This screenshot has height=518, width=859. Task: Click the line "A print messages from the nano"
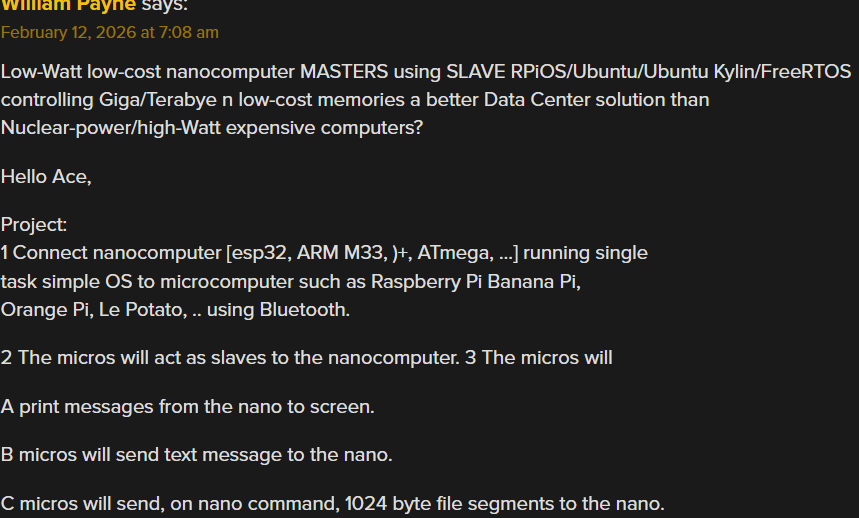tap(188, 407)
